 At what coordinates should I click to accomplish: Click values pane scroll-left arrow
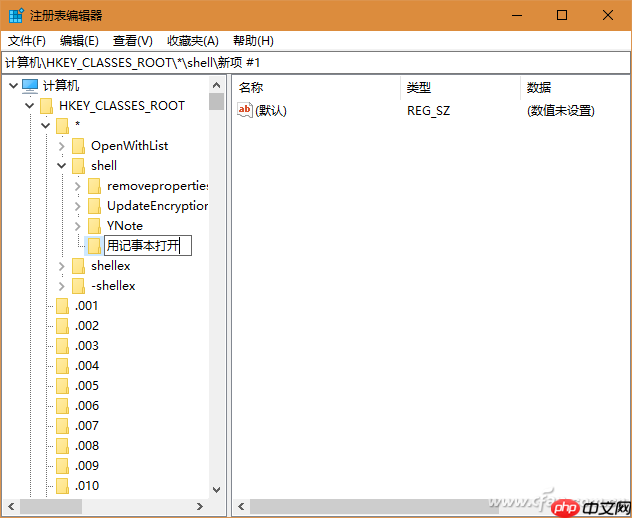click(x=241, y=506)
